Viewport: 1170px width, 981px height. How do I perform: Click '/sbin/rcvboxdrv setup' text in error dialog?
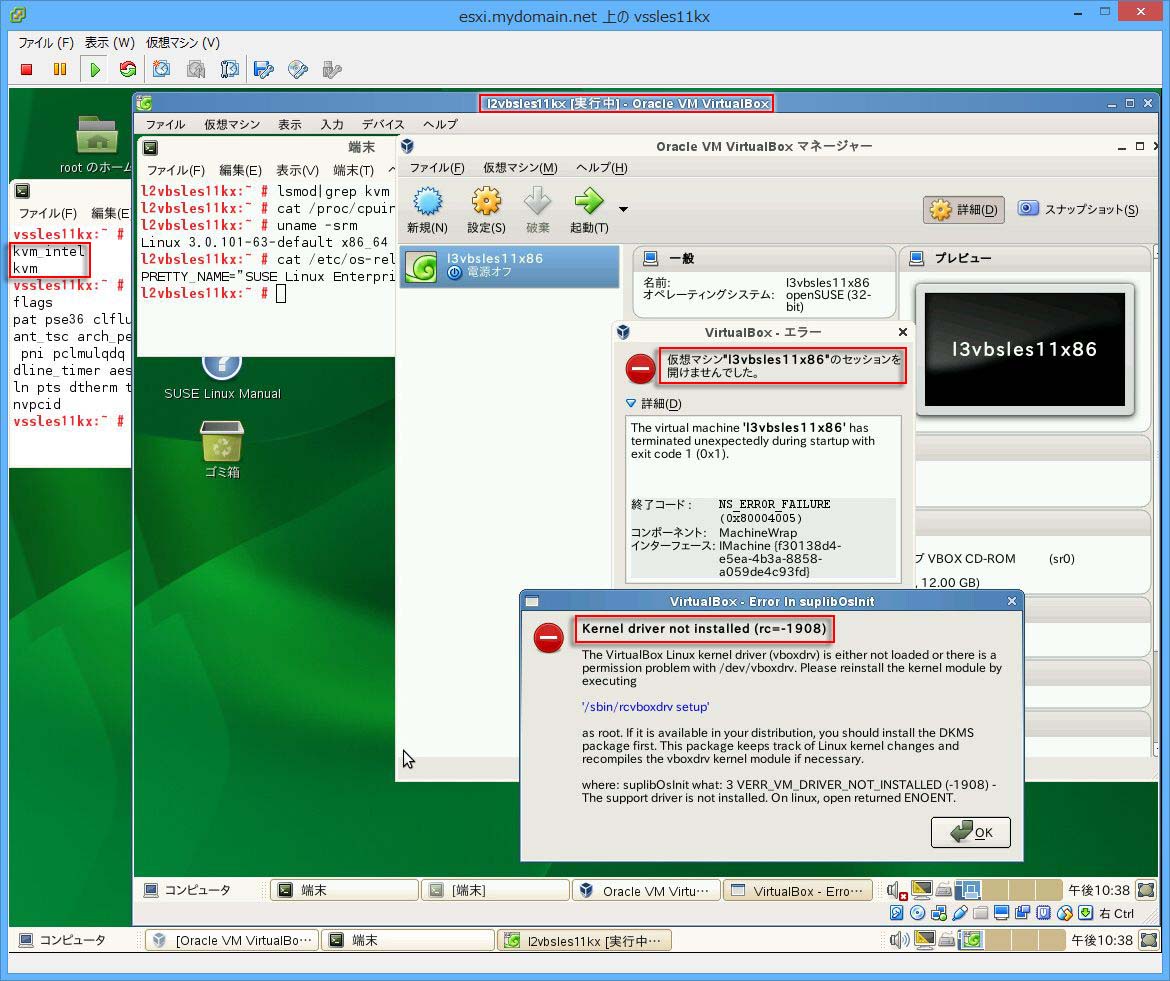tap(645, 706)
